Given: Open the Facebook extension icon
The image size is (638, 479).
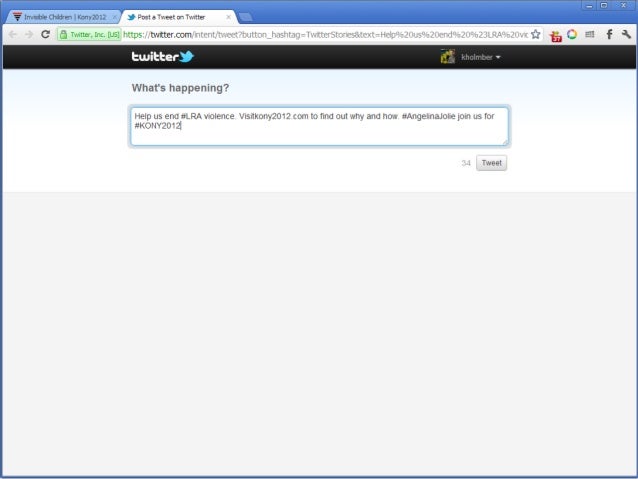Looking at the screenshot, I should pyautogui.click(x=609, y=35).
